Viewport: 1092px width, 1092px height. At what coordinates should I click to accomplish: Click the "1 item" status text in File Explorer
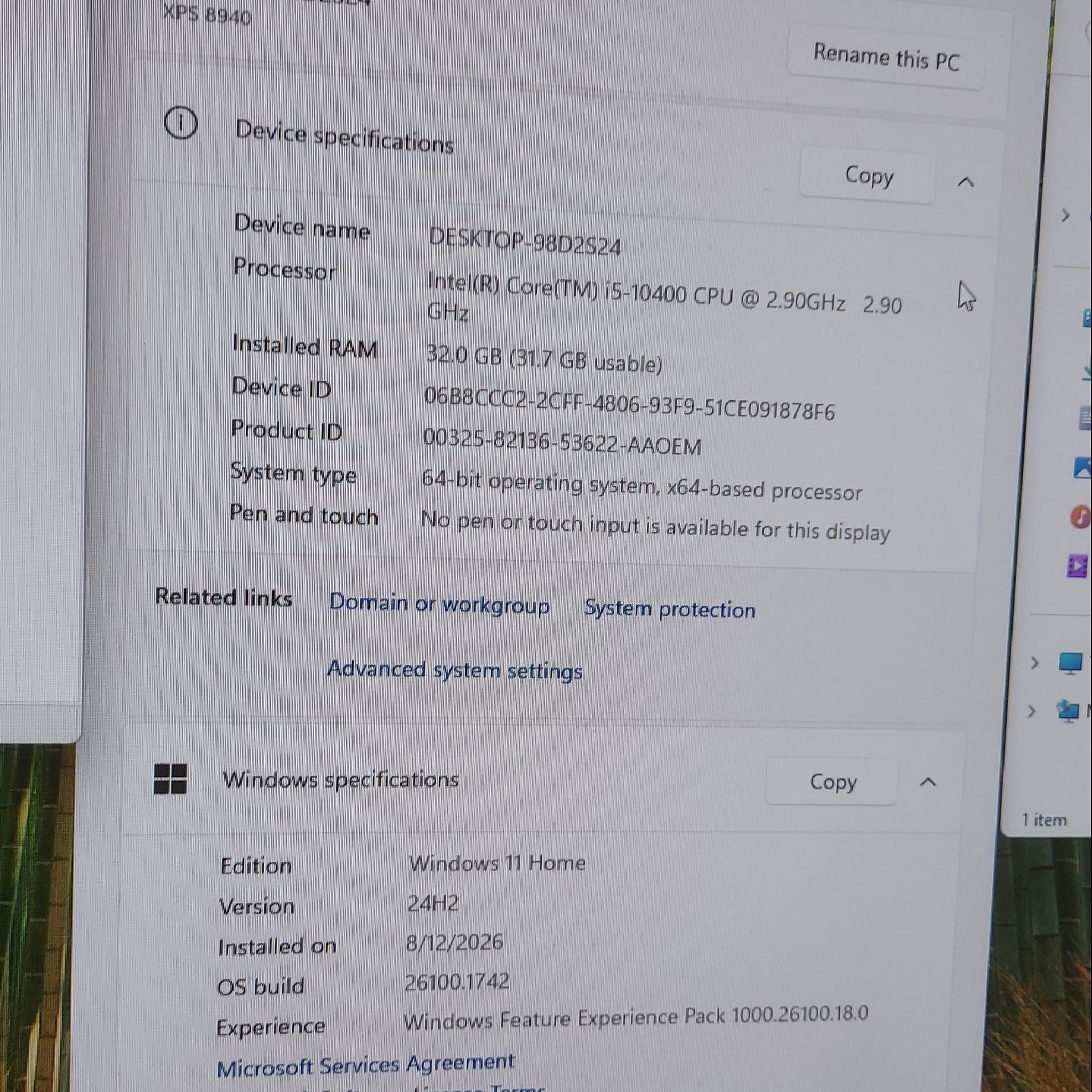[x=1044, y=820]
